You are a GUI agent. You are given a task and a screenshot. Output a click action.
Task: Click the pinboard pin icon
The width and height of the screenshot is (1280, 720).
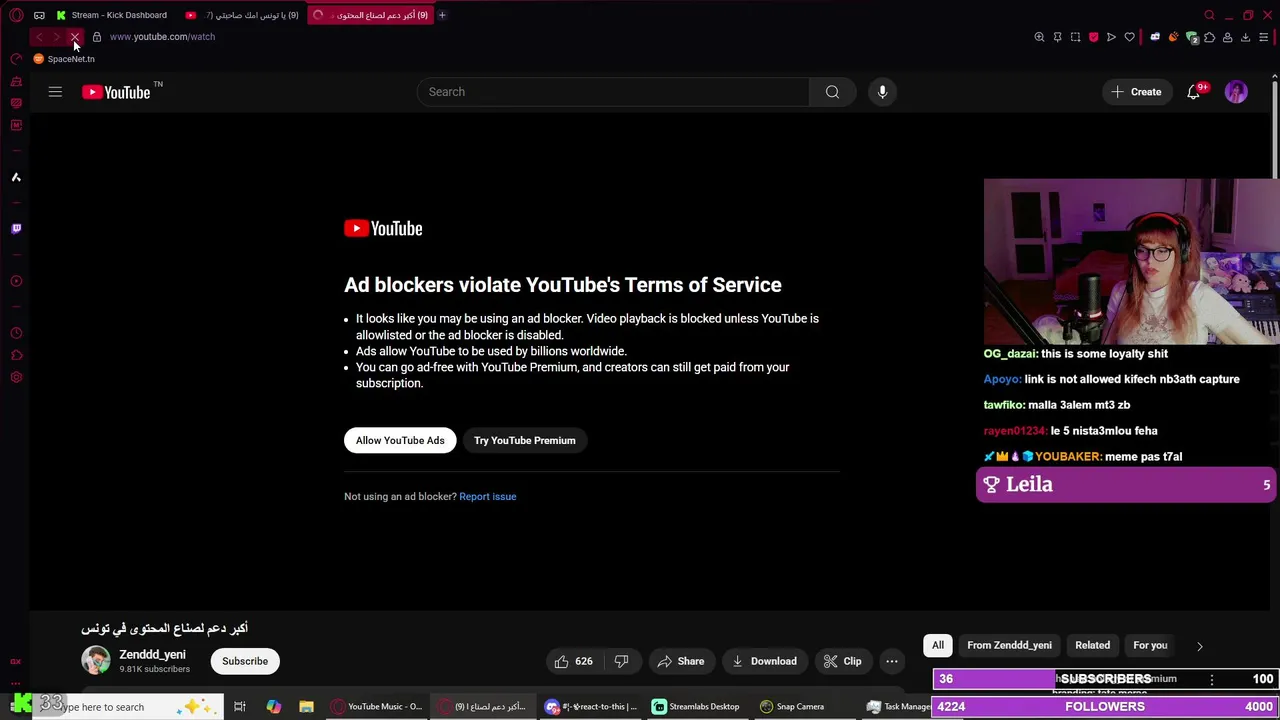tap(1057, 37)
